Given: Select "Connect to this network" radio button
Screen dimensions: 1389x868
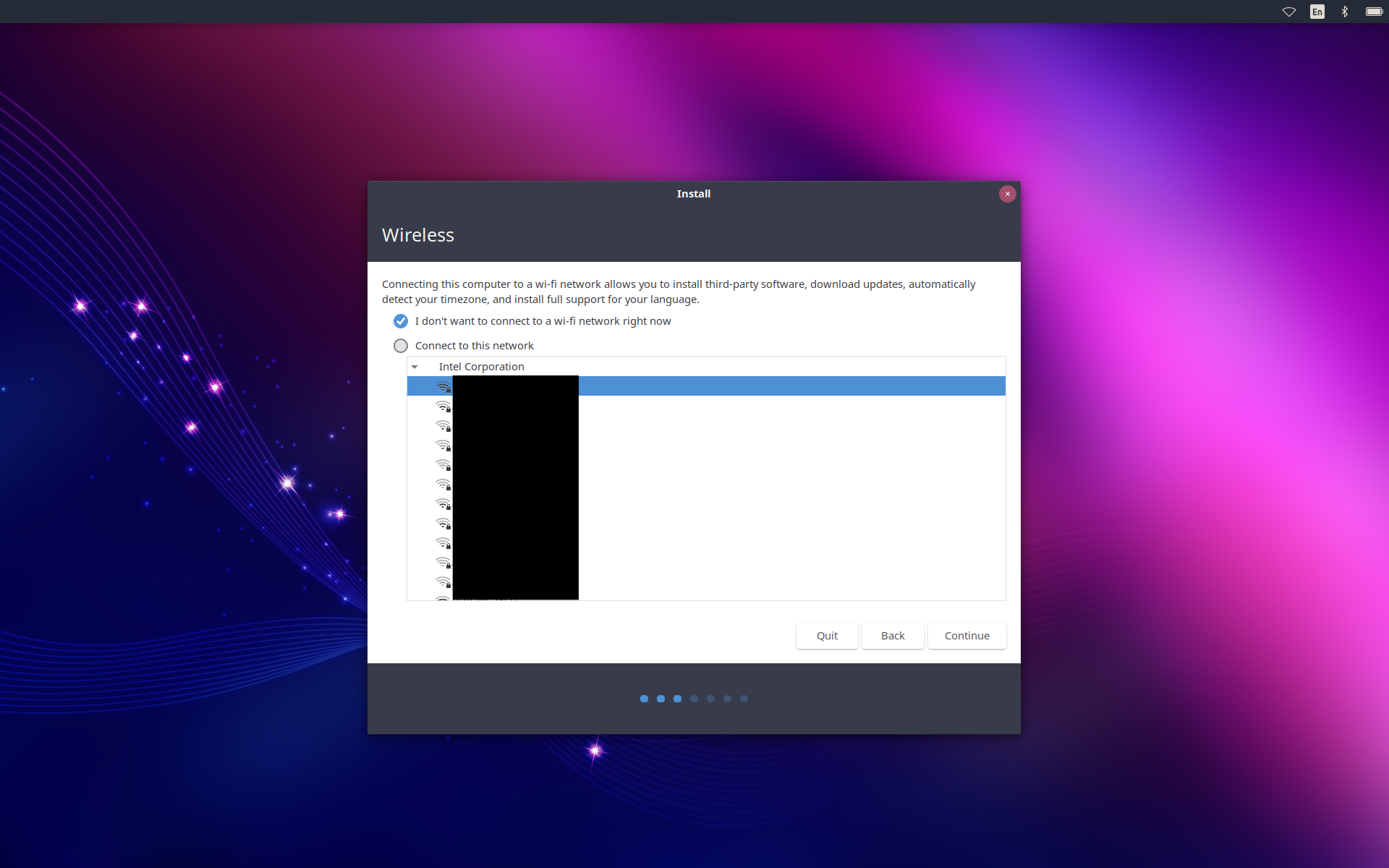Looking at the screenshot, I should click(401, 346).
